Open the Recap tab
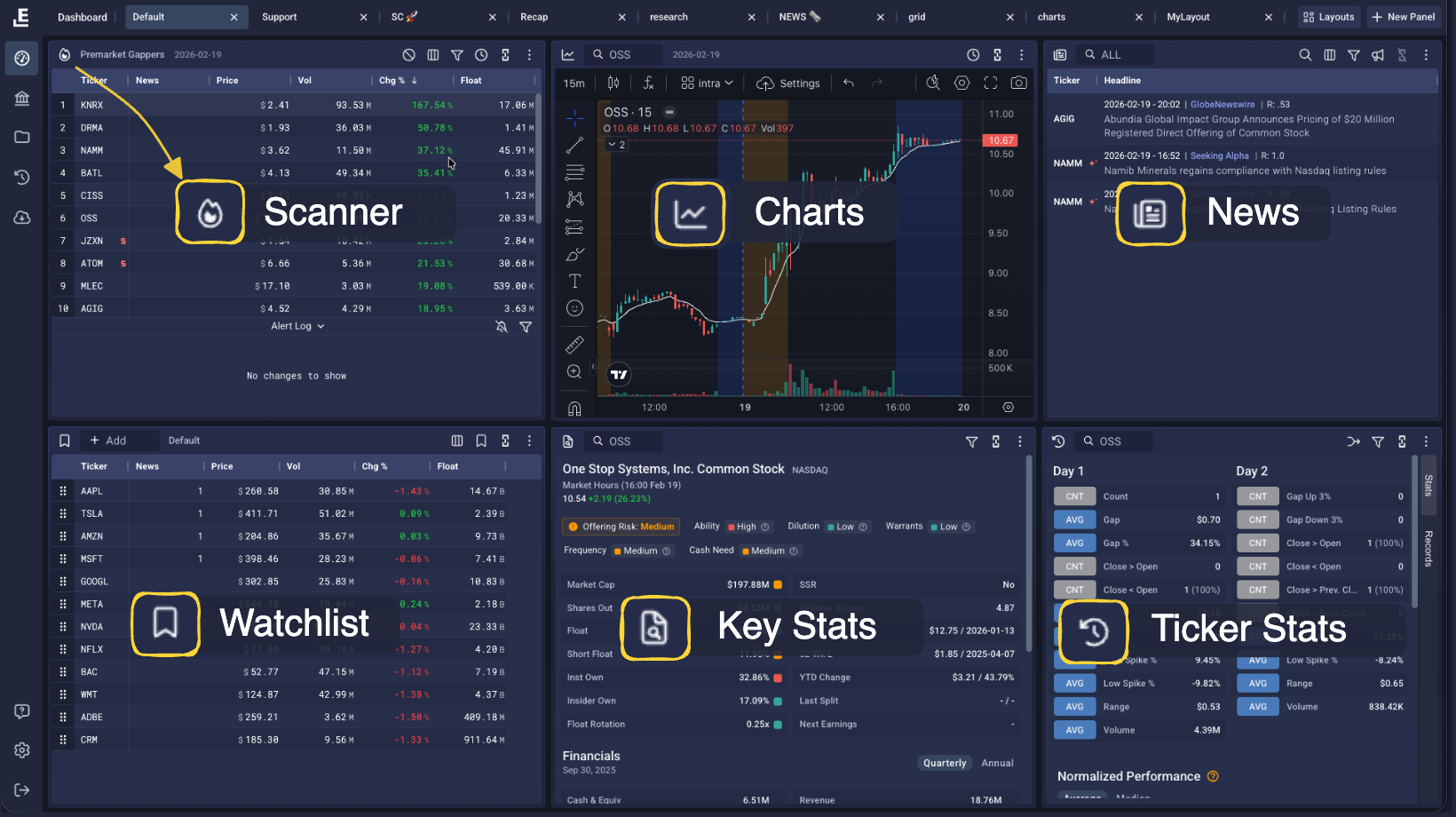Image resolution: width=1456 pixels, height=817 pixels. coord(534,17)
